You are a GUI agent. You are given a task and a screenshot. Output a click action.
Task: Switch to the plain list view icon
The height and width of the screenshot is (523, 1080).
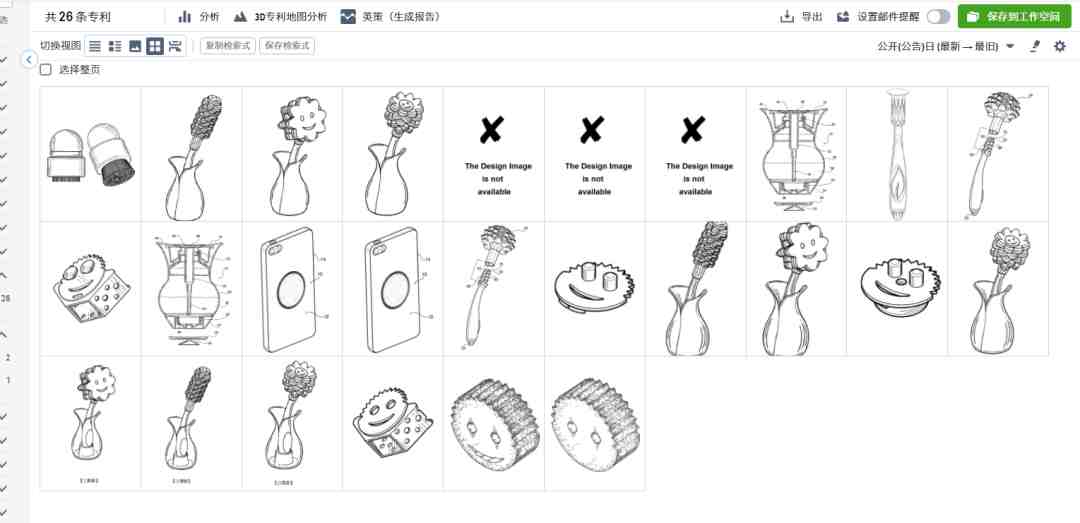click(95, 46)
